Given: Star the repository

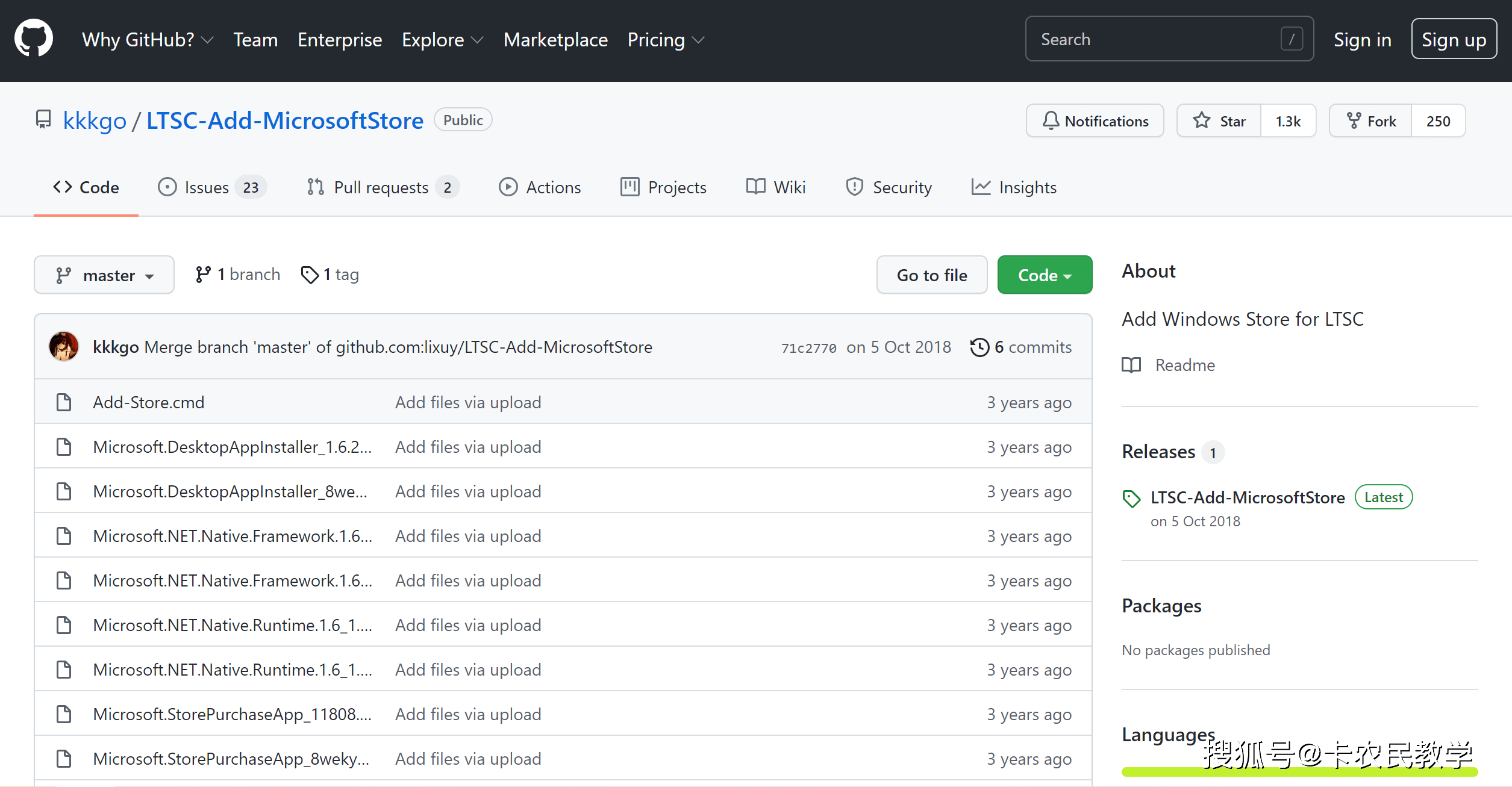Looking at the screenshot, I should pyautogui.click(x=1219, y=121).
